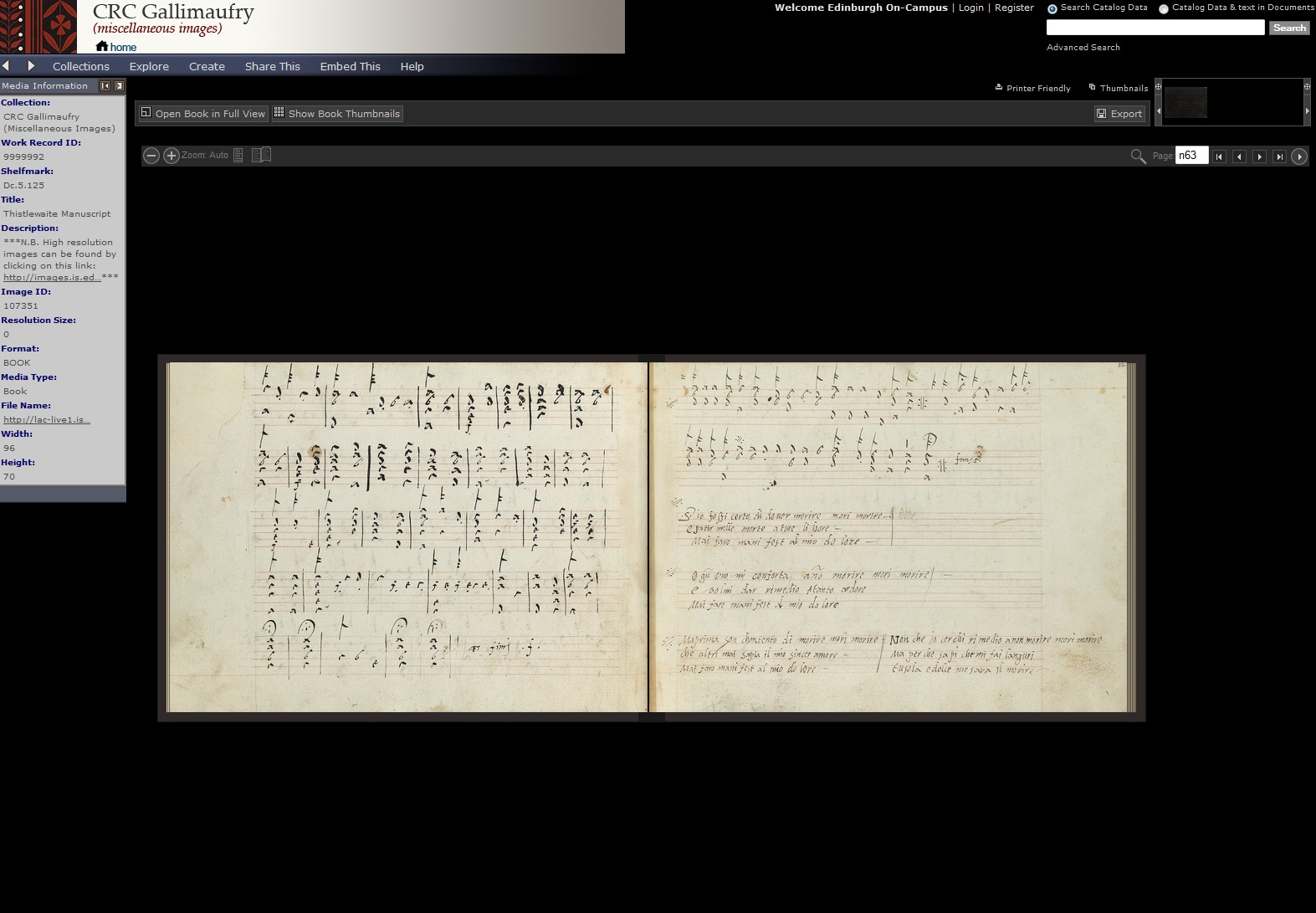
Task: Click the magnifier search icon near Page
Action: click(x=1138, y=156)
